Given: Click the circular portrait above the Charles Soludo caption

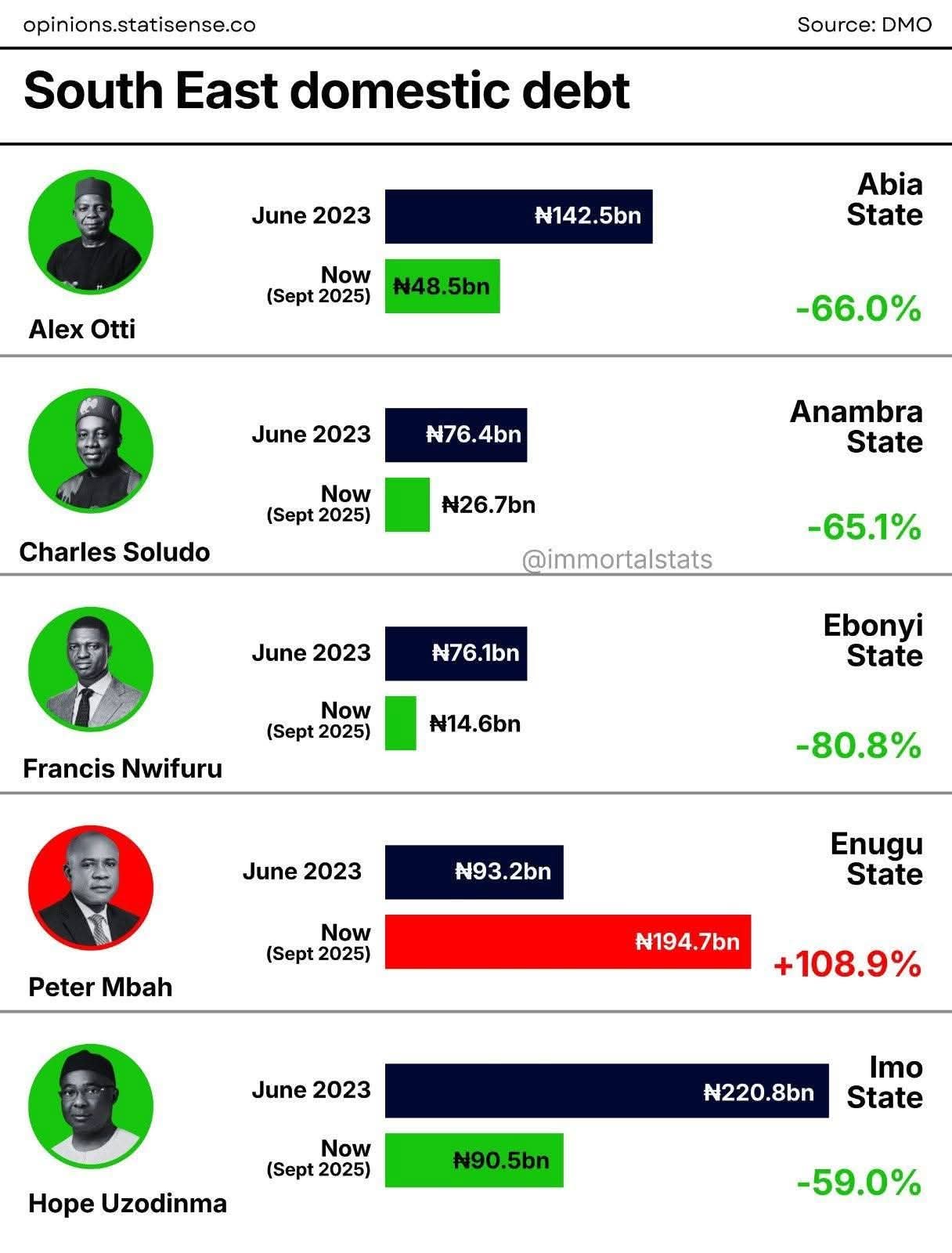Looking at the screenshot, I should coord(90,451).
